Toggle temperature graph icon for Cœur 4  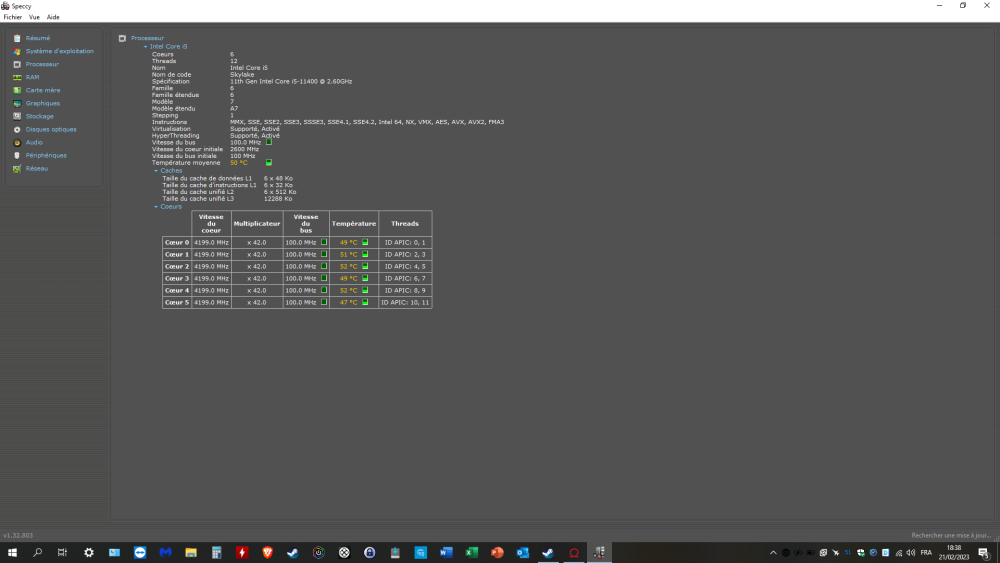[365, 290]
